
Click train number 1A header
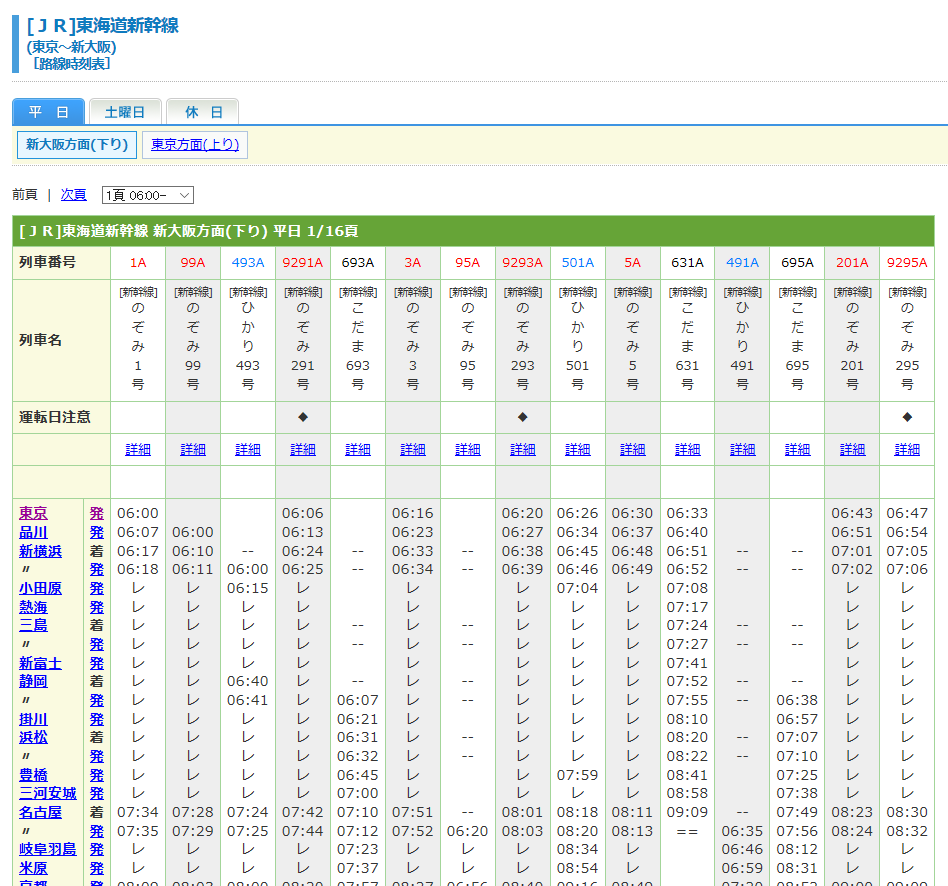pyautogui.click(x=138, y=262)
